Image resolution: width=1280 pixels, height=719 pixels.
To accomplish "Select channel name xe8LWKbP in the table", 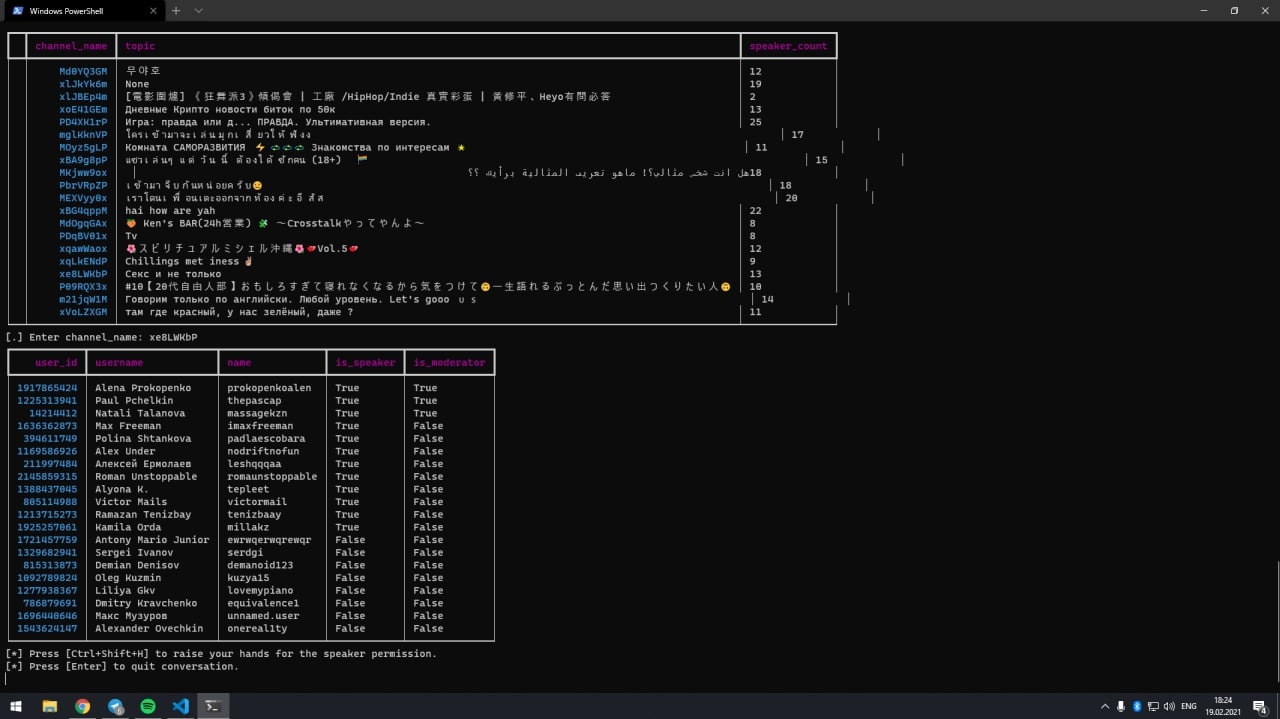I will pos(83,274).
